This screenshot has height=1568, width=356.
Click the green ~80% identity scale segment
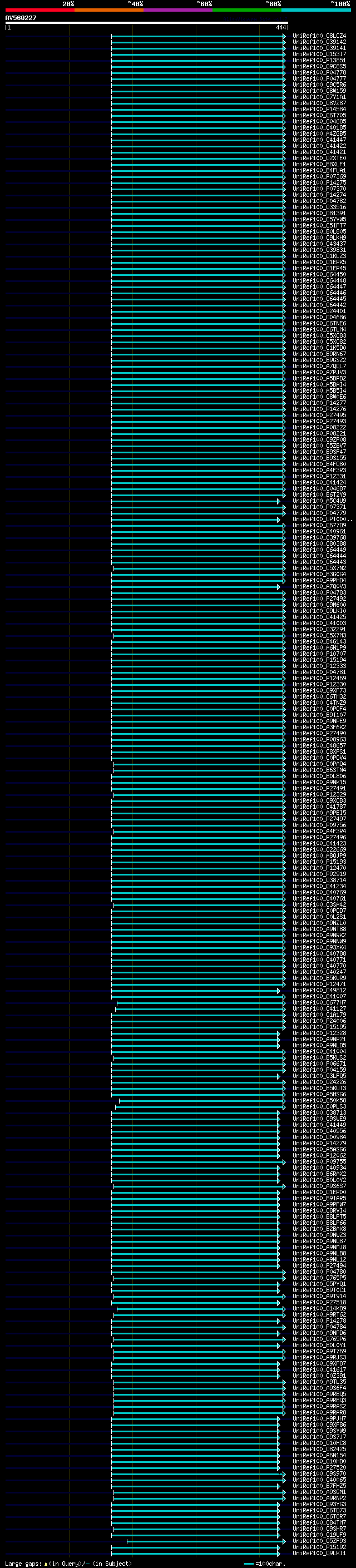pos(247,10)
